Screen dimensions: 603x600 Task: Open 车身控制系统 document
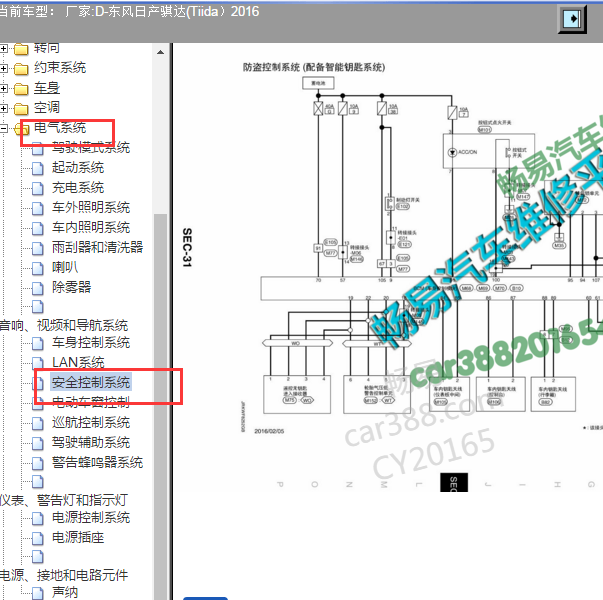click(x=91, y=343)
